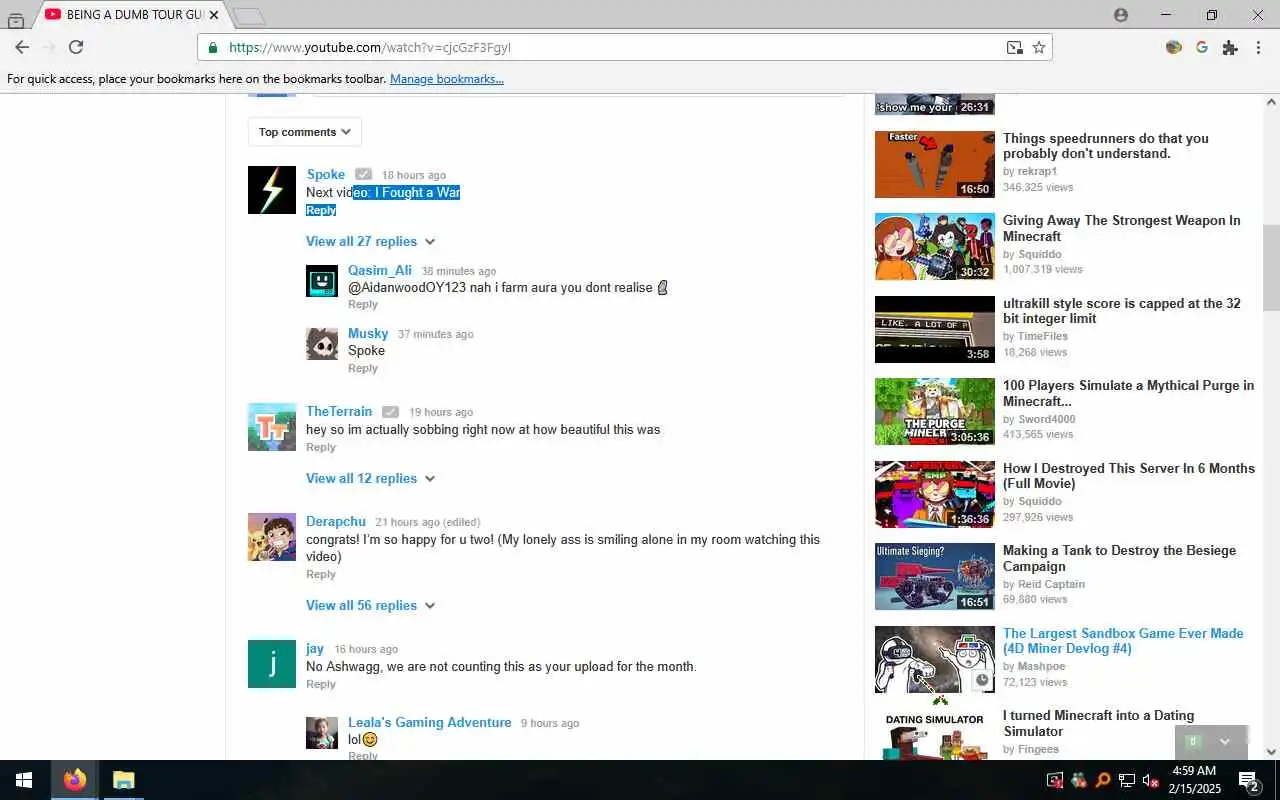Open Things speedrunners do video thumbnail
Screen dimensions: 1280x800
(935, 164)
